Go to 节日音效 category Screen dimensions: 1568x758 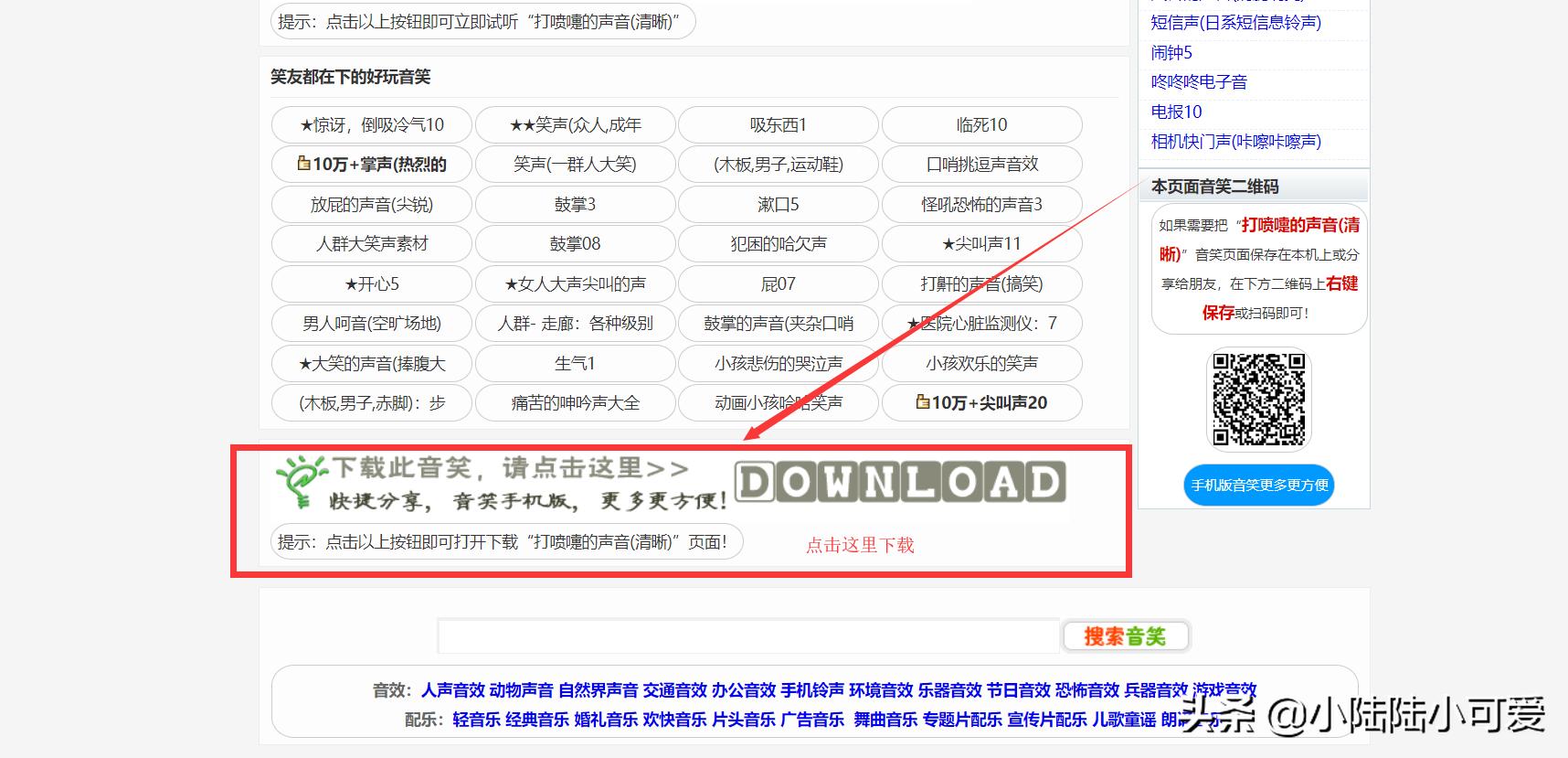(1018, 690)
